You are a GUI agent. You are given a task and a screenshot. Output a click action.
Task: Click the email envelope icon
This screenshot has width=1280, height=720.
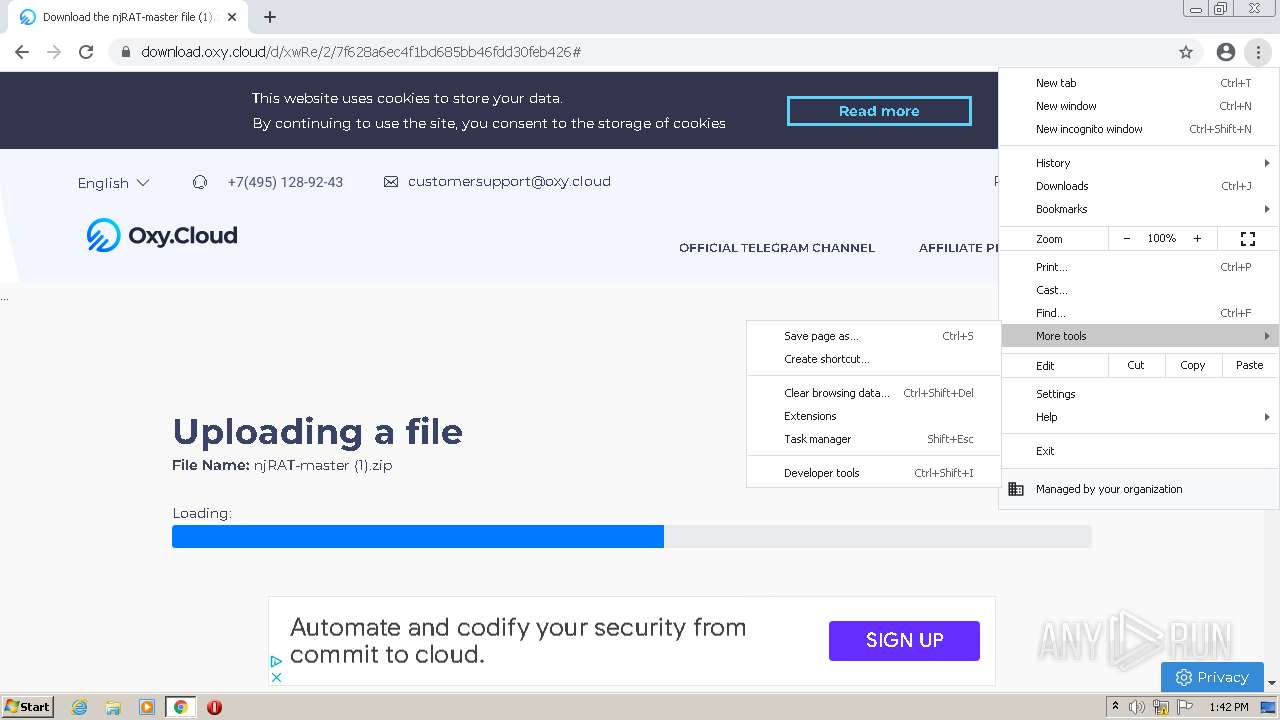pyautogui.click(x=391, y=182)
